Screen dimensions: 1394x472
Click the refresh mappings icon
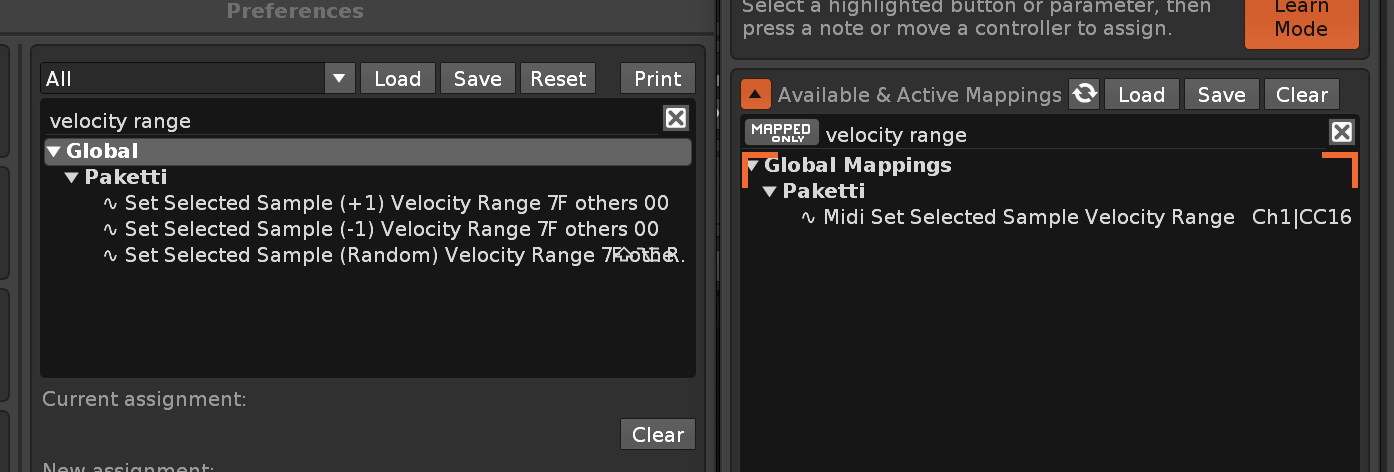coord(1084,95)
